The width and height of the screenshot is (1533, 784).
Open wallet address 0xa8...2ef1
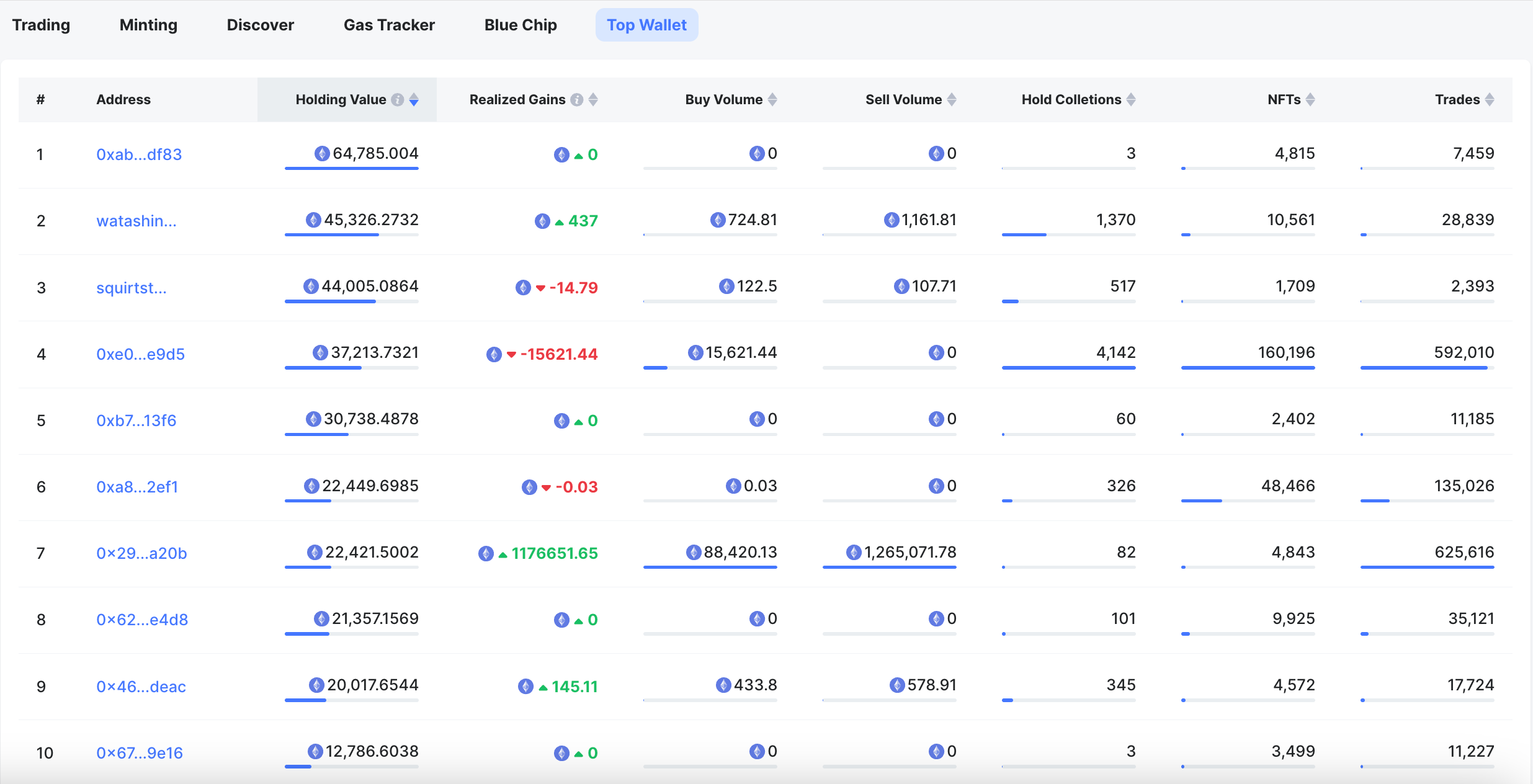point(137,487)
